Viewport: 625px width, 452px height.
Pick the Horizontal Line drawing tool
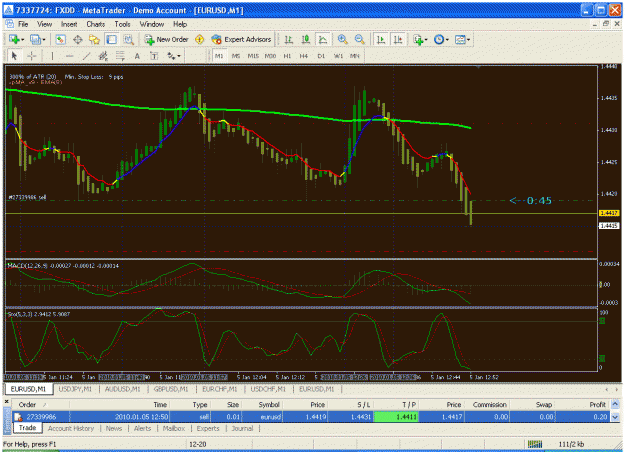tap(69, 56)
